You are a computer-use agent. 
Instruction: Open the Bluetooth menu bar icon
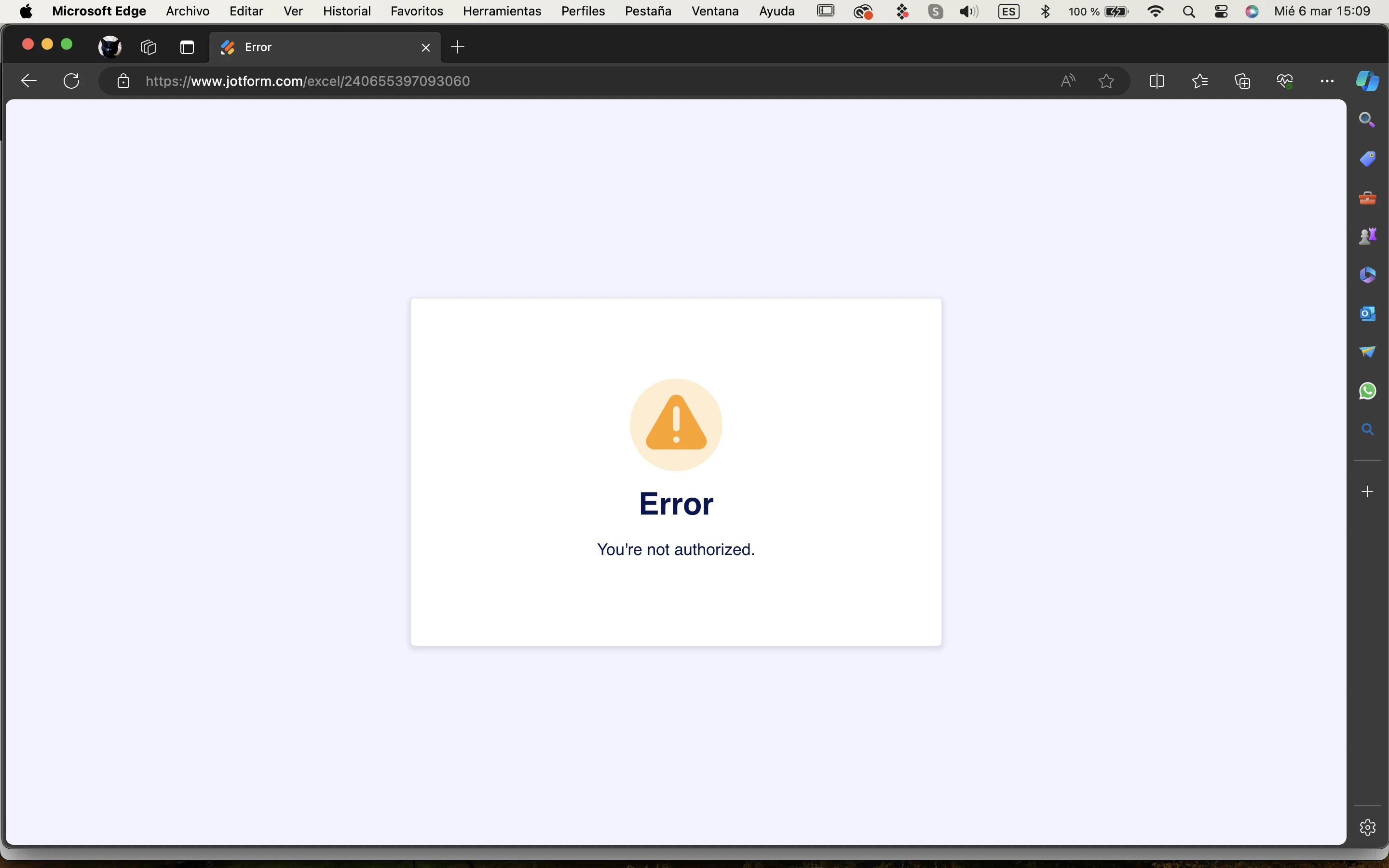click(x=1045, y=11)
